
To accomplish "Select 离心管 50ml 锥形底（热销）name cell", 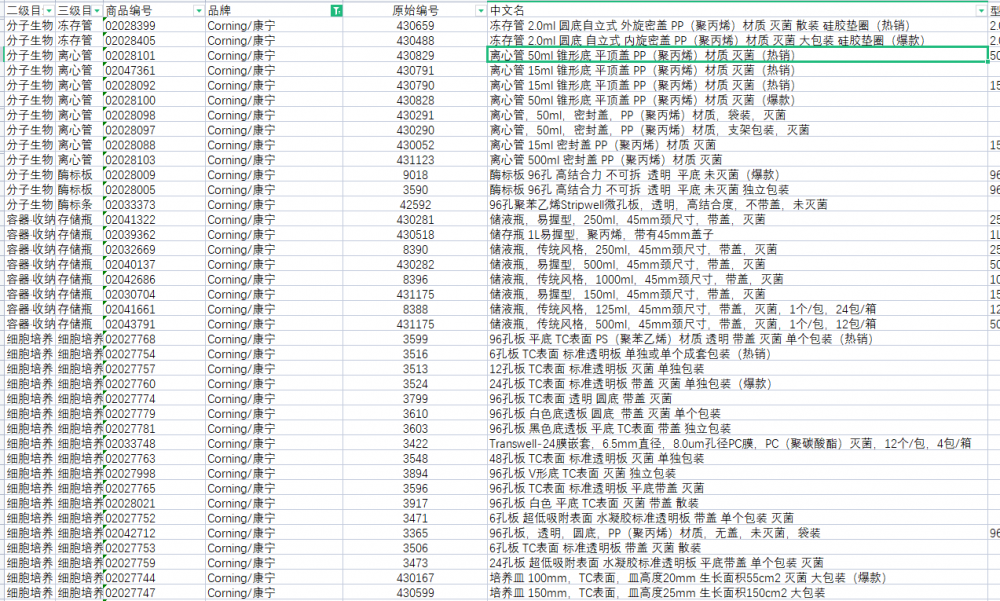I will pyautogui.click(x=738, y=56).
